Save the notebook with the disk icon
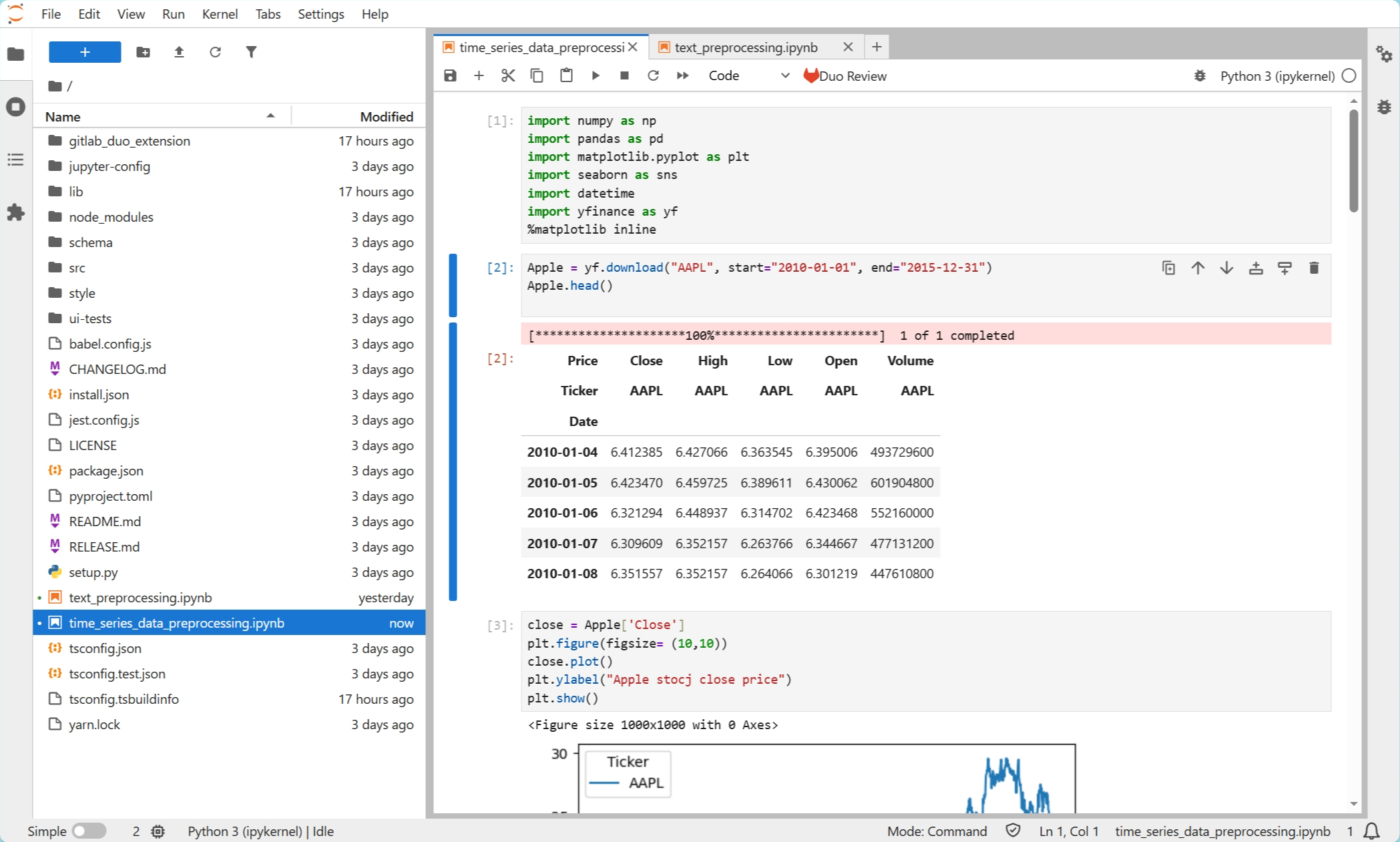 [x=450, y=75]
